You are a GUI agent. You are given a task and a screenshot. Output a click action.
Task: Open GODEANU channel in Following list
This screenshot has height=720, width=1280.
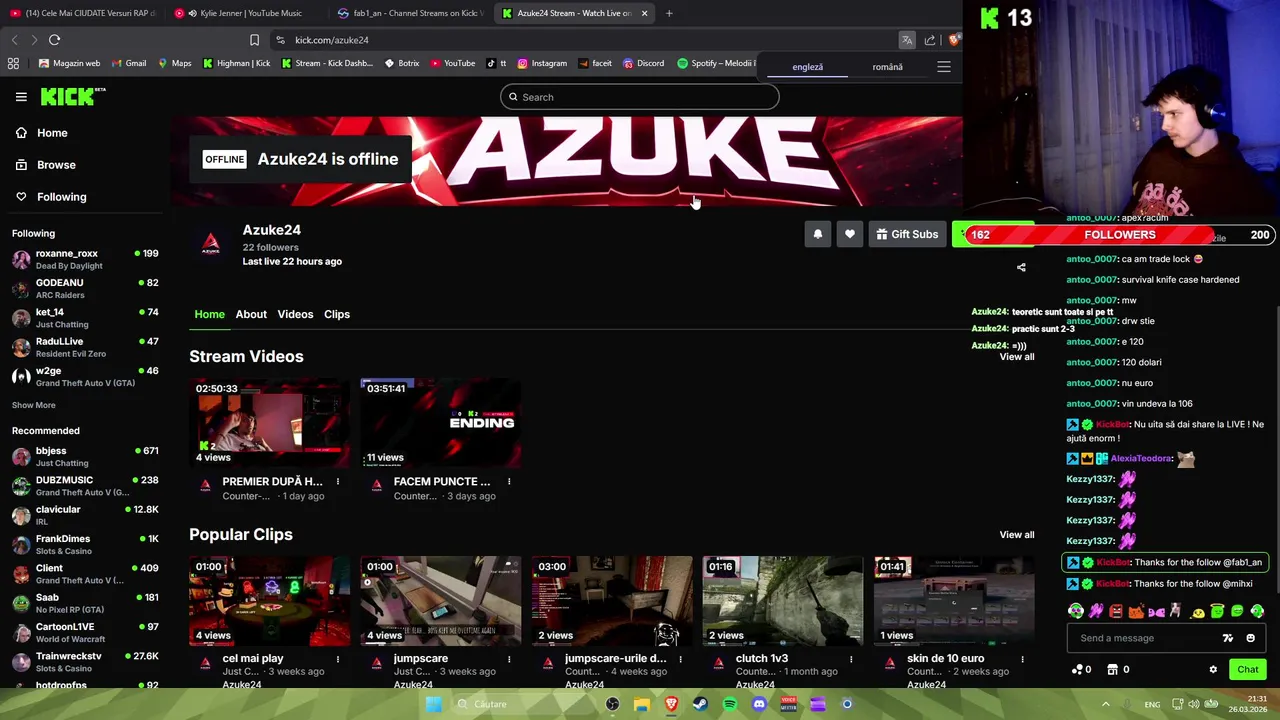(x=85, y=288)
